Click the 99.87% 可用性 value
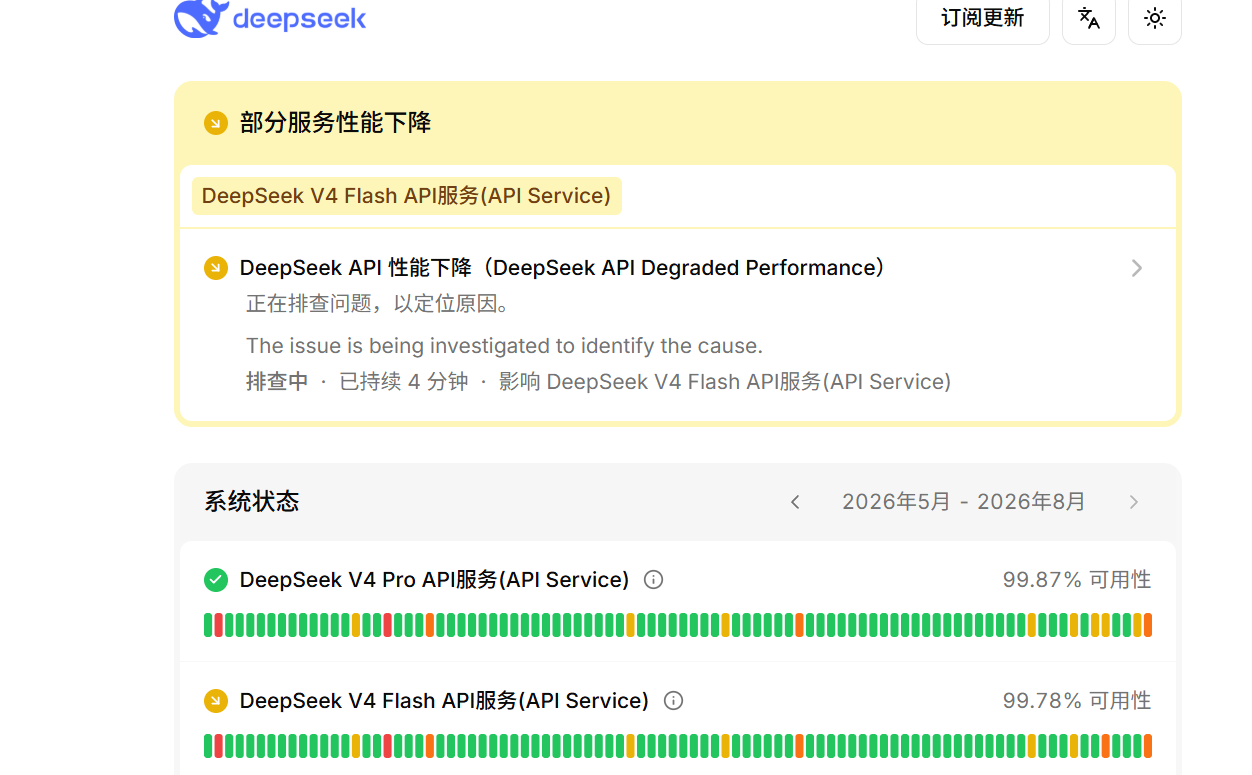 click(1077, 580)
